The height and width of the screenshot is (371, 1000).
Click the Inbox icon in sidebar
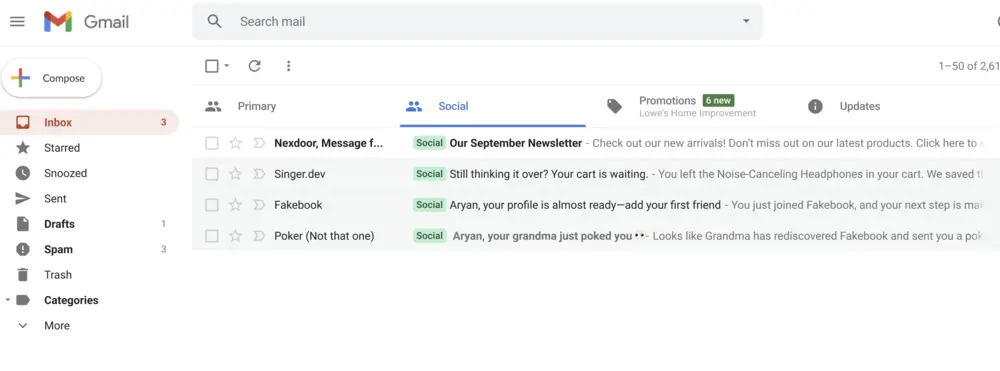pos(23,122)
